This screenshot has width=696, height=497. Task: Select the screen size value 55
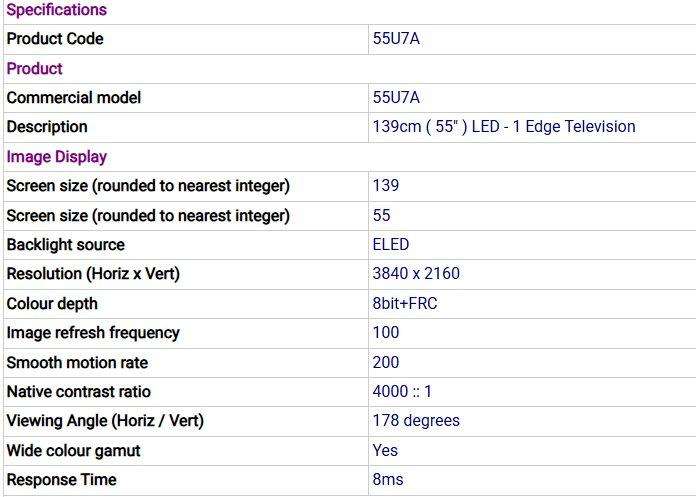[x=382, y=216]
